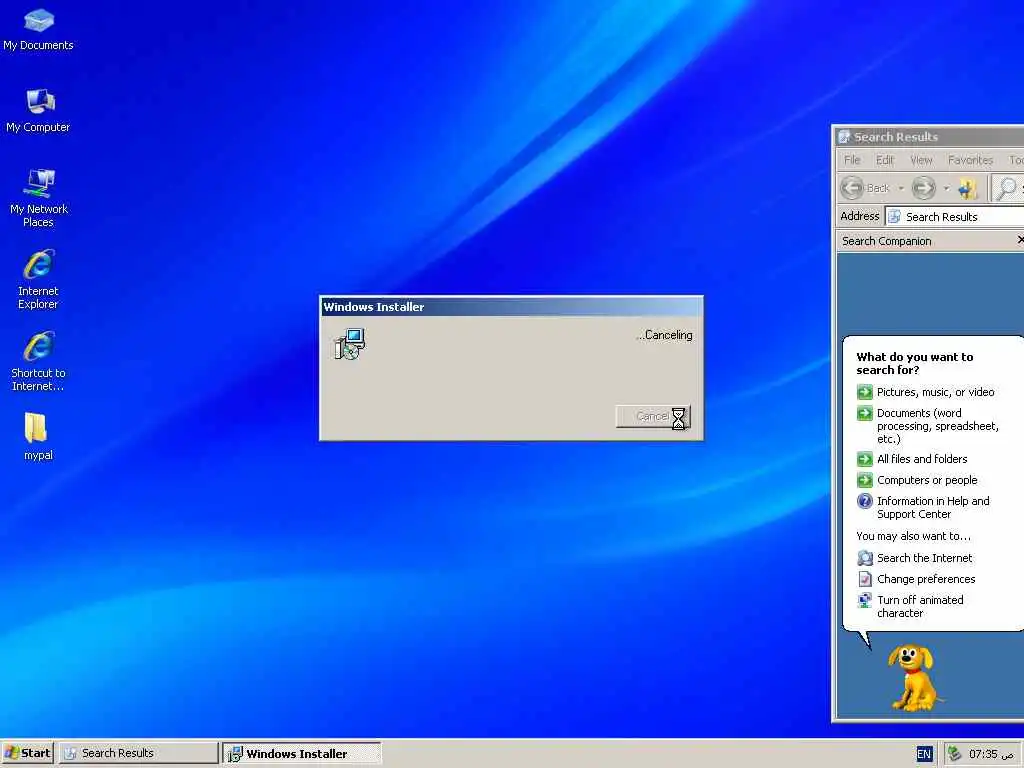Click the Search the Internet icon
Viewport: 1024px width, 768px height.
click(865, 558)
